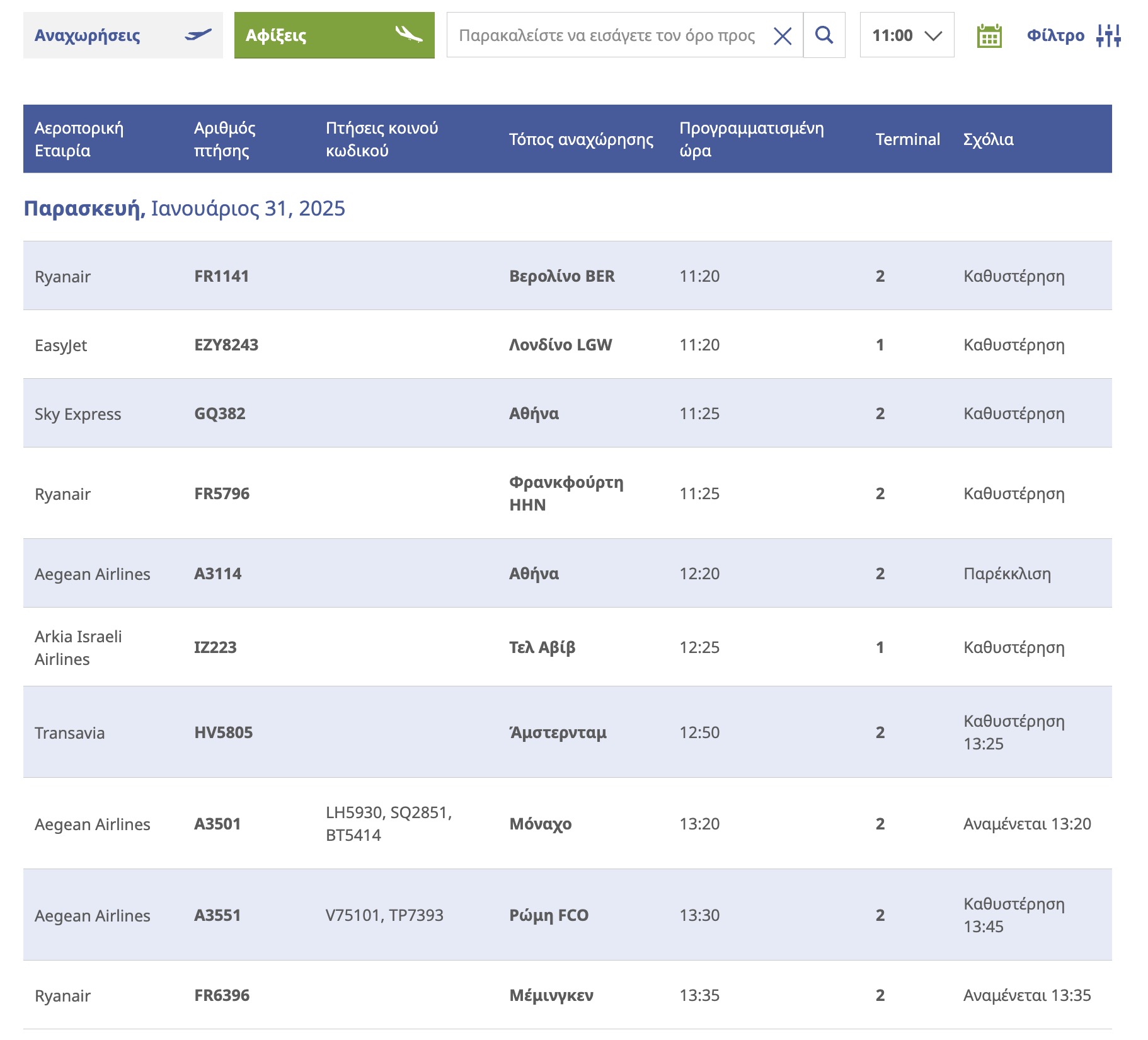Click the date heading Παρασκευή, Ιανουάριος 31
1148x1040 pixels.
[x=184, y=209]
